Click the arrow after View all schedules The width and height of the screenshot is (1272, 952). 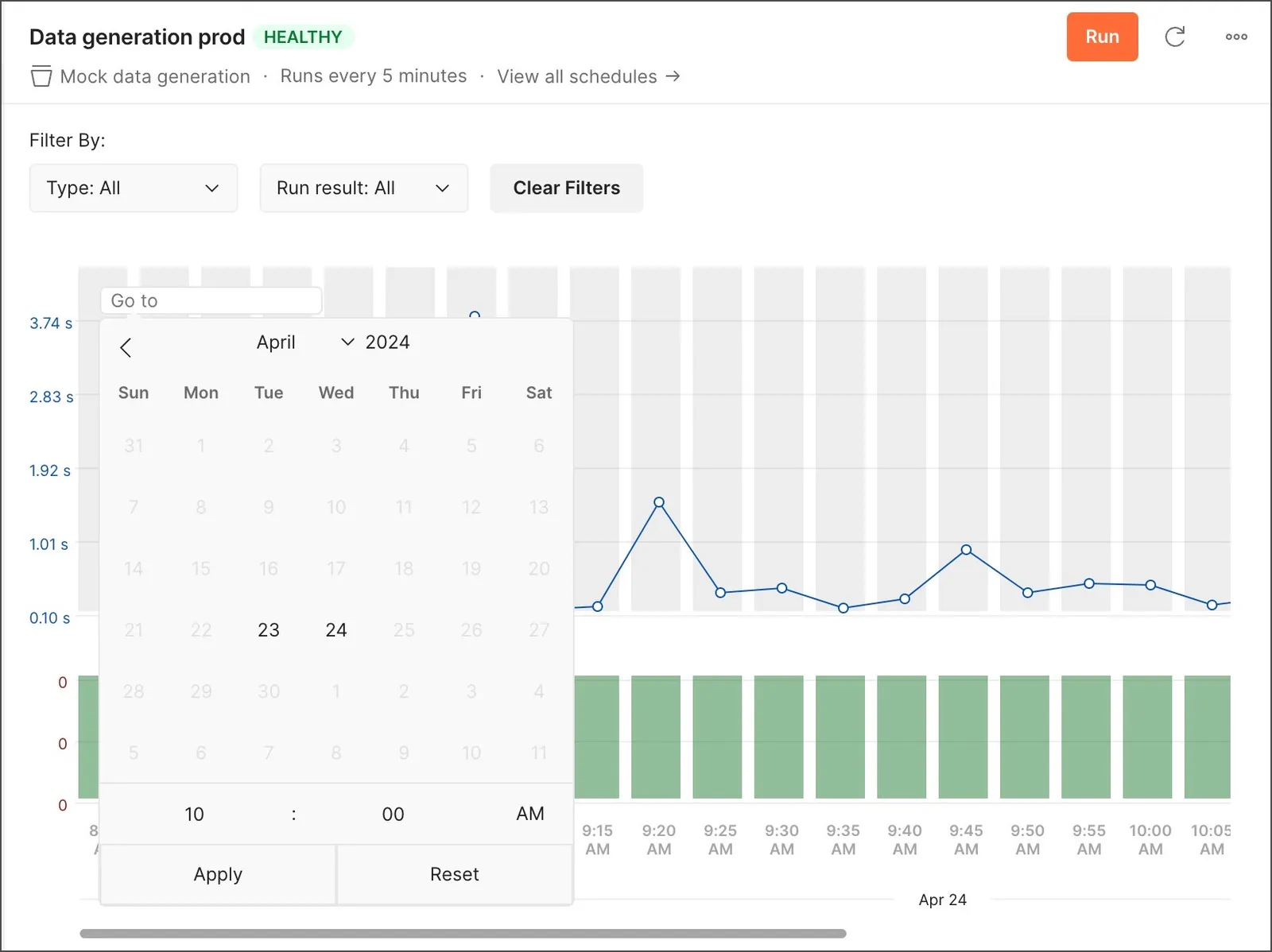tap(673, 76)
